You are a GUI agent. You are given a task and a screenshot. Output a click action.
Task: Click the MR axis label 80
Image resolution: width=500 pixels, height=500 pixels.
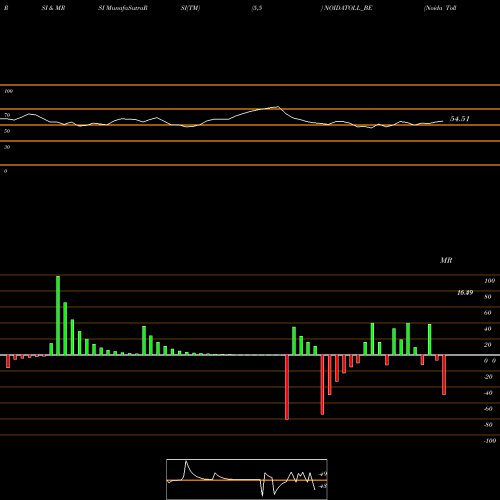coord(488,297)
